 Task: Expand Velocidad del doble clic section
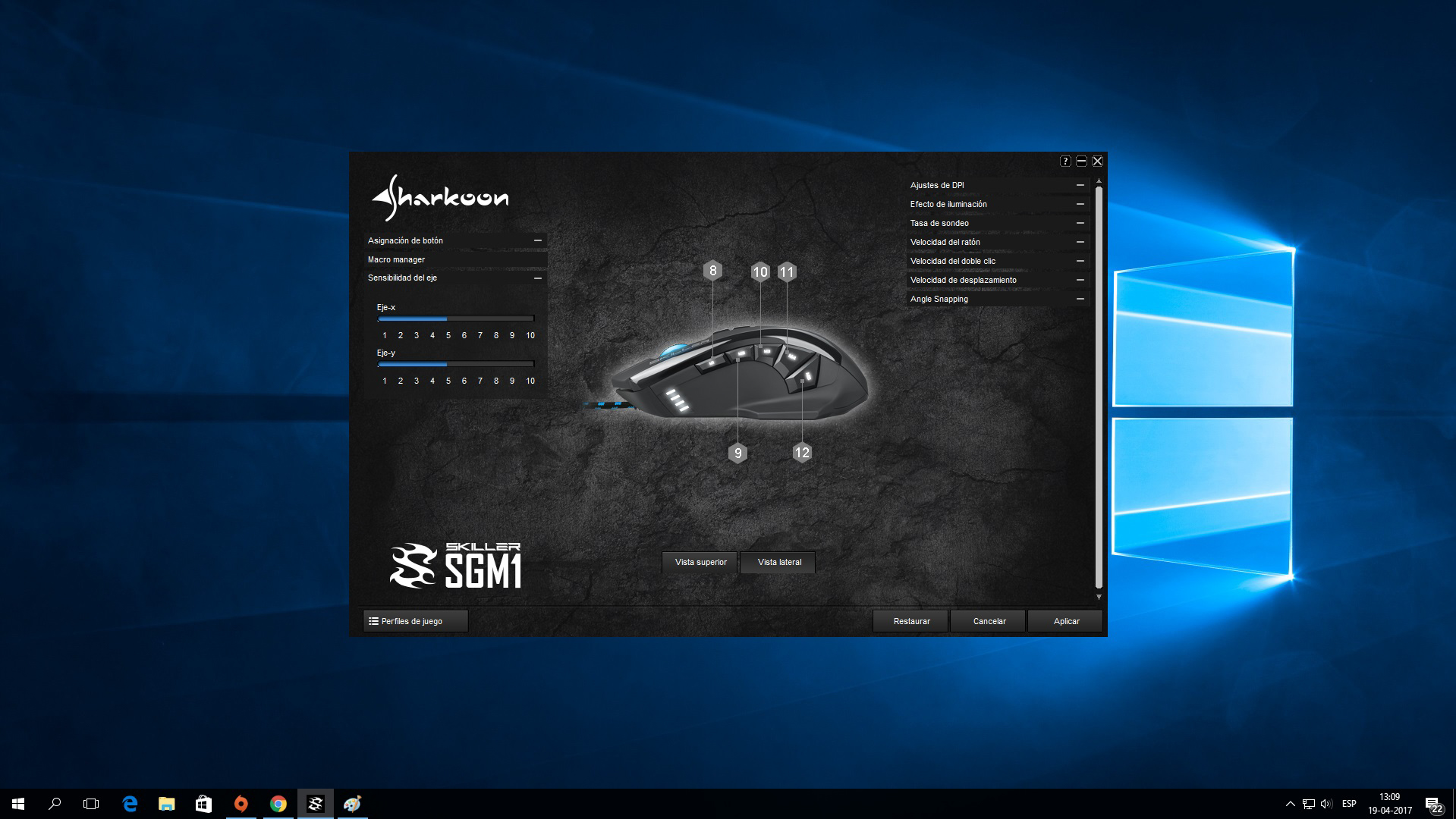point(998,261)
